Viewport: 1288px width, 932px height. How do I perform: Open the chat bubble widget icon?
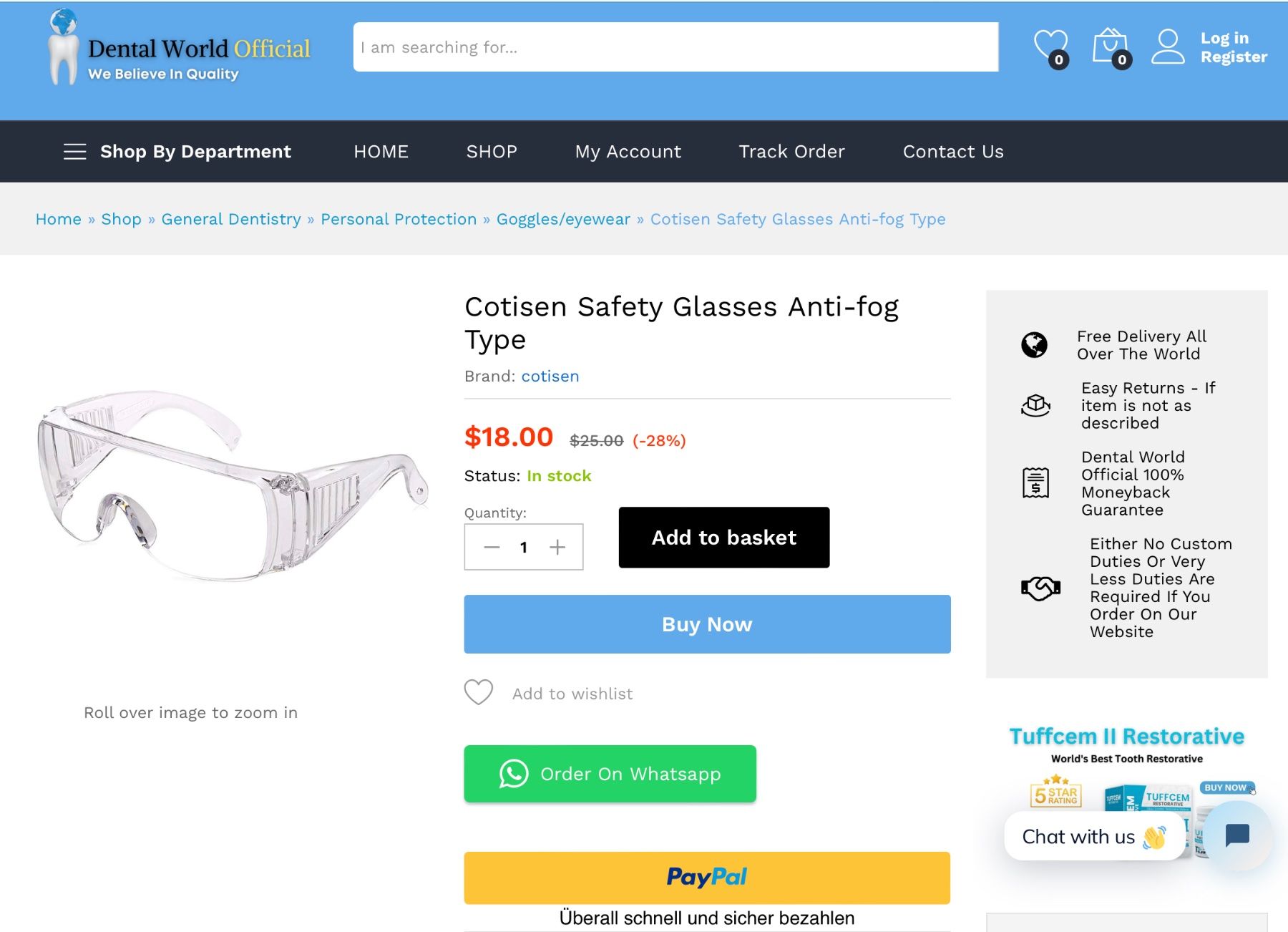1236,835
